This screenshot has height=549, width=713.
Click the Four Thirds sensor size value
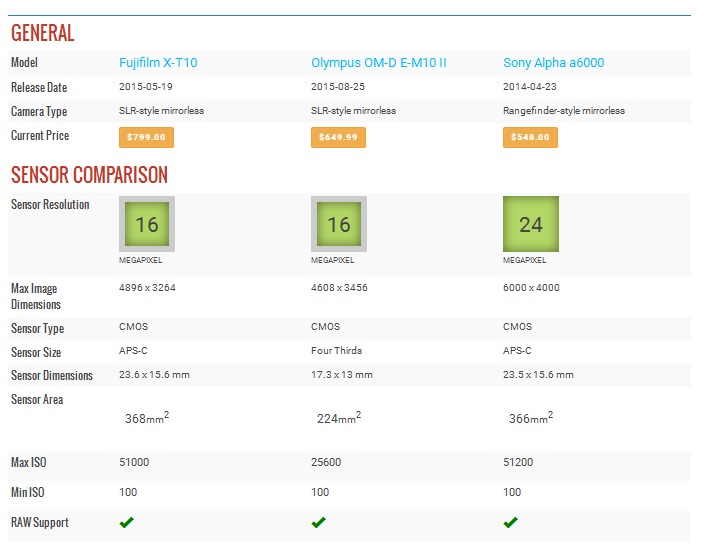(336, 351)
